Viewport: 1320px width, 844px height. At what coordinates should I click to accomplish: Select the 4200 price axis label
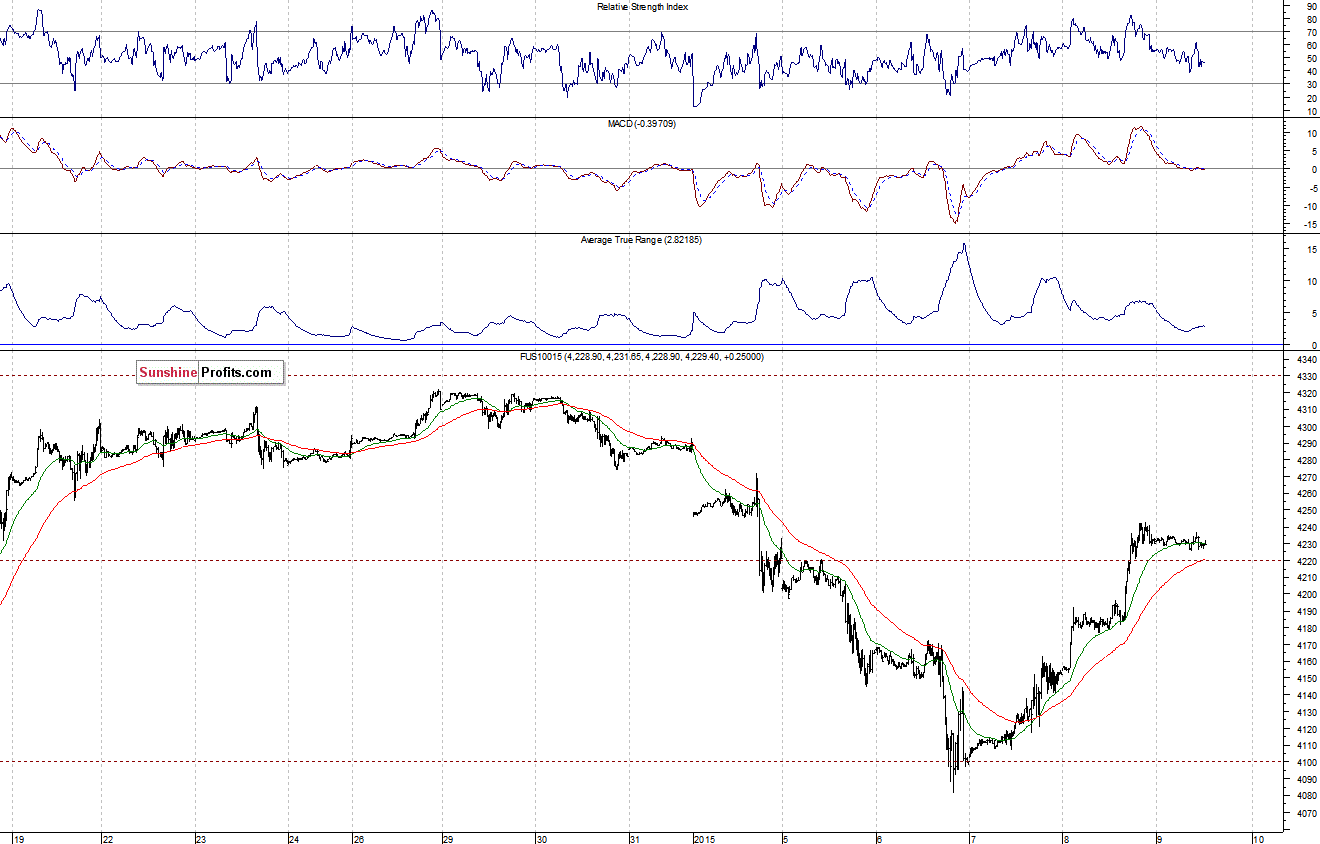point(1305,594)
